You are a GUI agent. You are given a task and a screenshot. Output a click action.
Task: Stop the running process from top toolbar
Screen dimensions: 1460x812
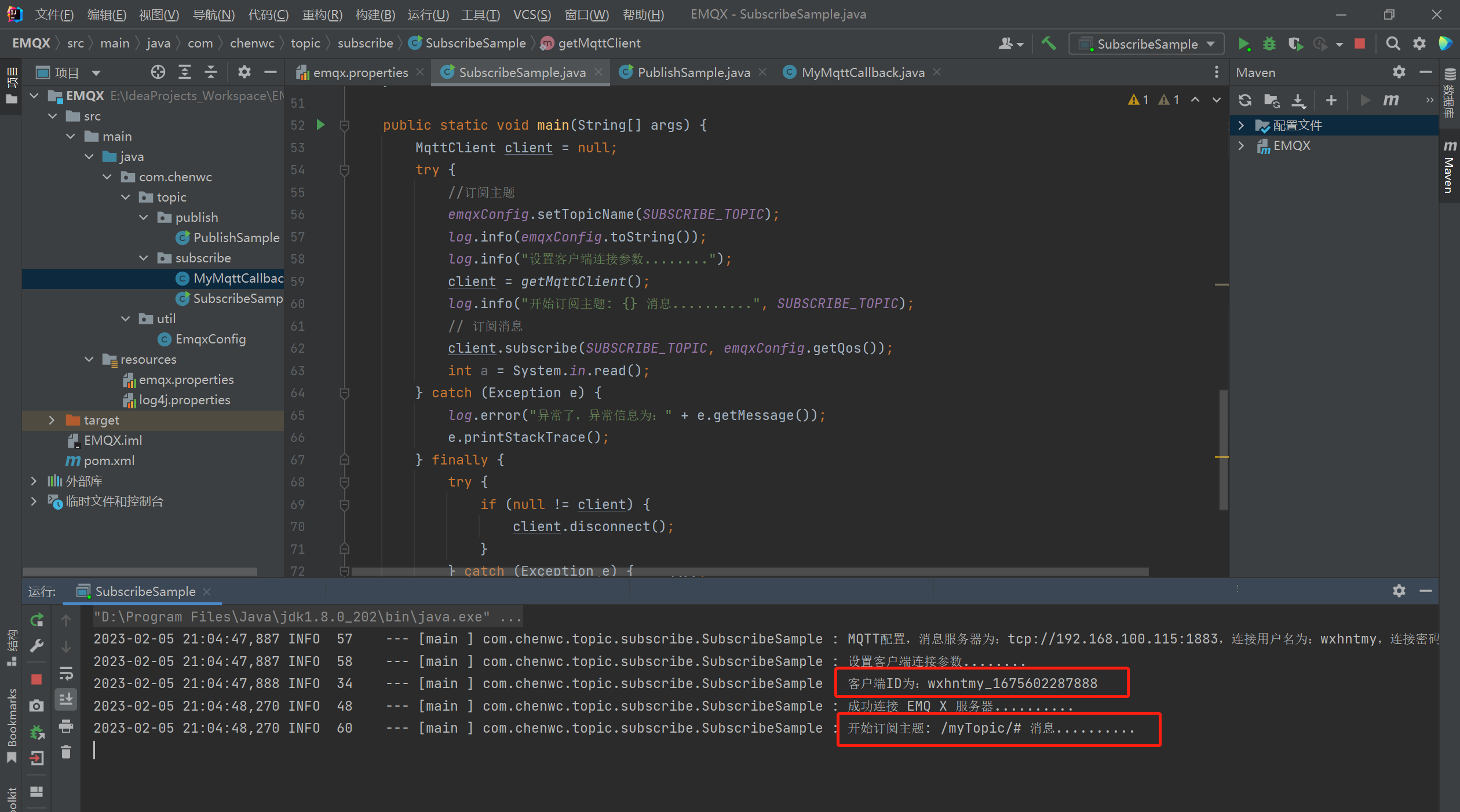pyautogui.click(x=1359, y=44)
